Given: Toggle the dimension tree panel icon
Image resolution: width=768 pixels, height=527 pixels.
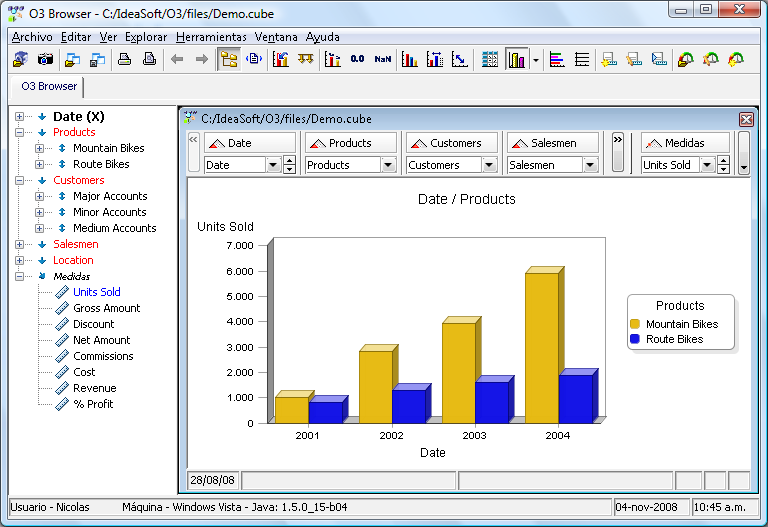Looking at the screenshot, I should (229, 59).
